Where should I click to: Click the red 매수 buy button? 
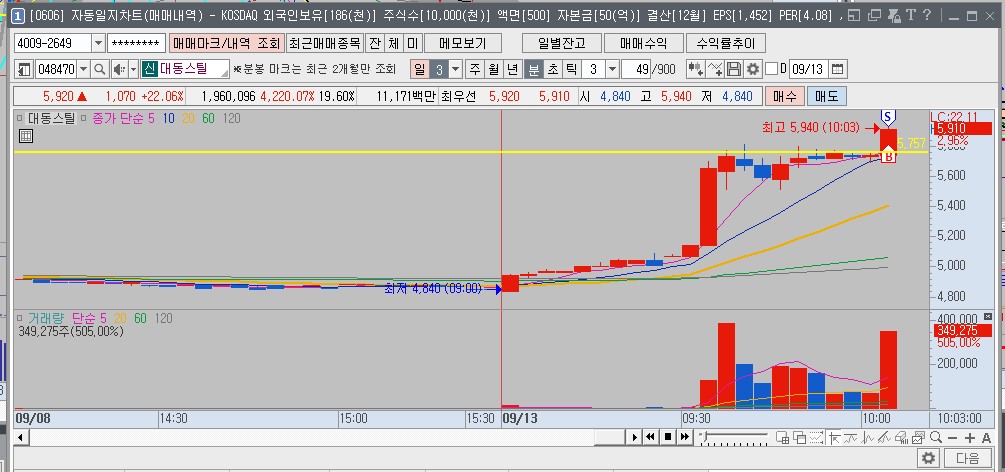tap(785, 96)
